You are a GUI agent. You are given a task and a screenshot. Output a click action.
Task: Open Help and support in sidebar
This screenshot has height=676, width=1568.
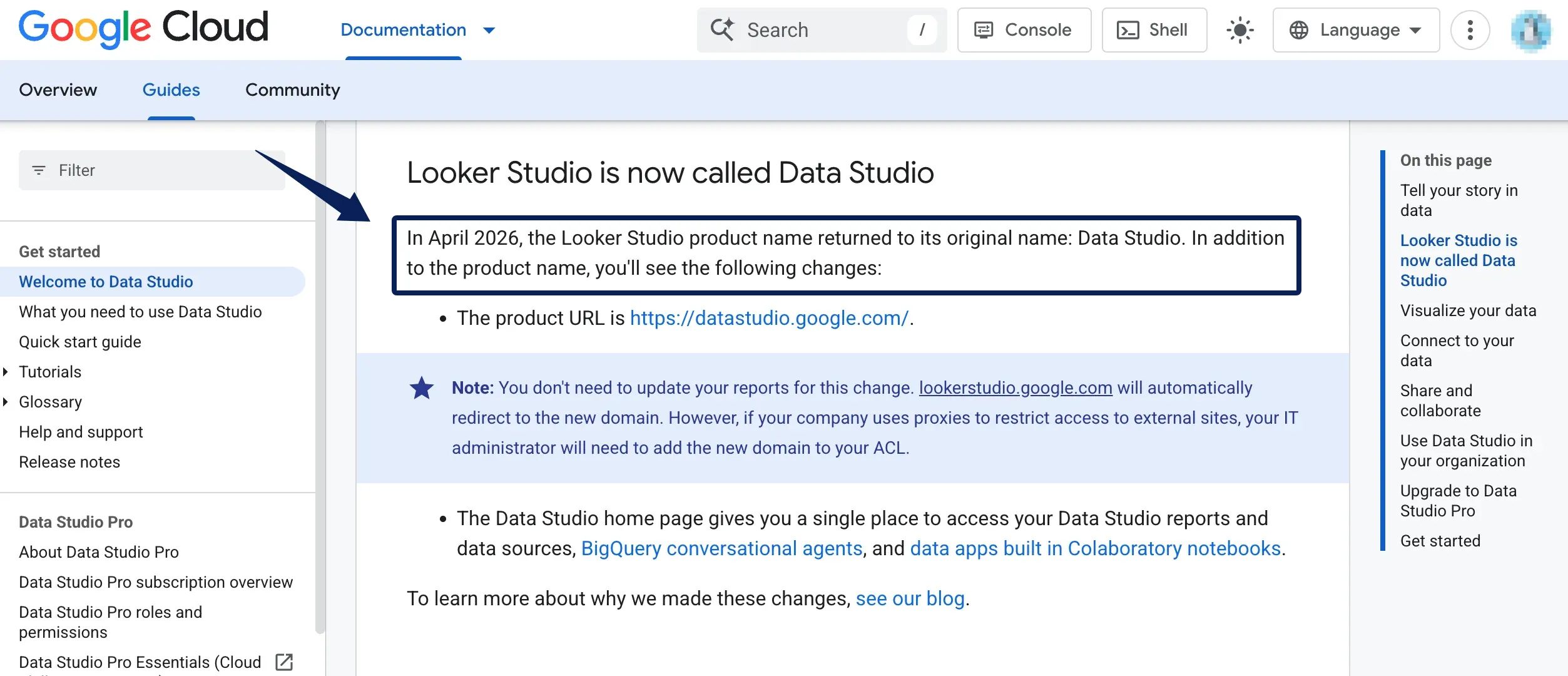click(81, 432)
